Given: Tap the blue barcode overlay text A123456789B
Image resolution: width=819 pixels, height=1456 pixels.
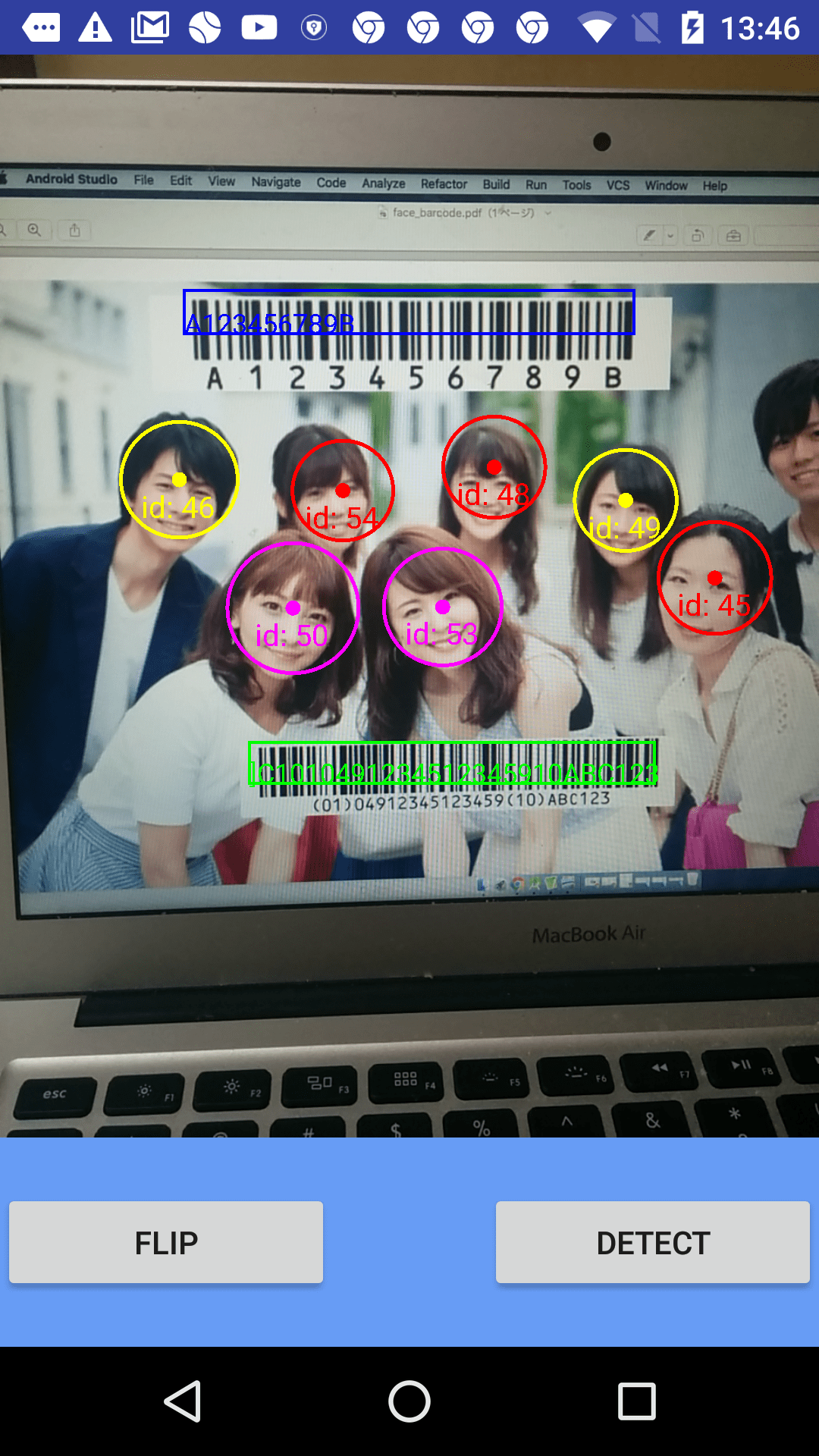Looking at the screenshot, I should coord(270,324).
